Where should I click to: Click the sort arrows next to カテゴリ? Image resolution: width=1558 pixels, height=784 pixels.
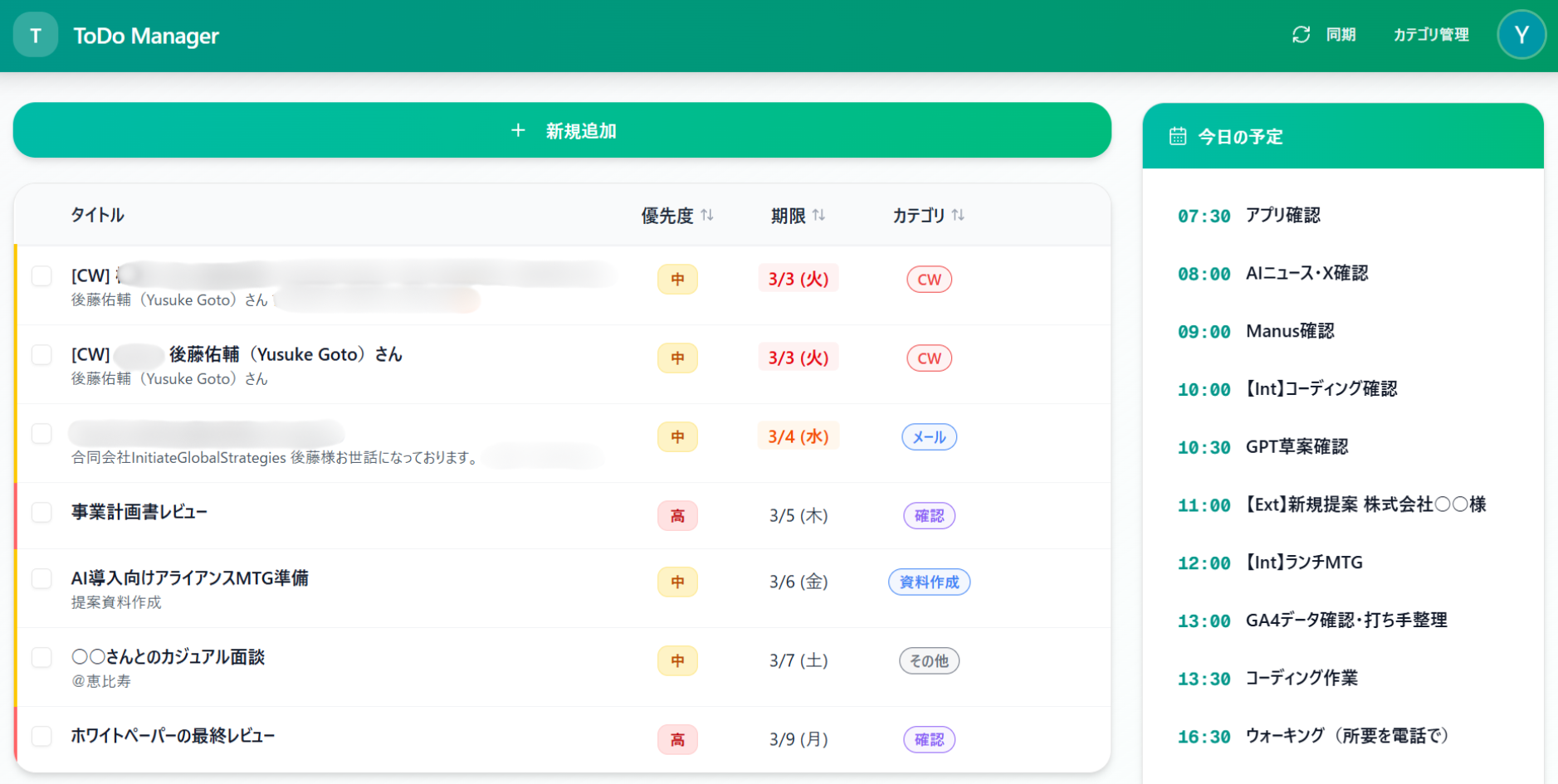click(x=958, y=215)
